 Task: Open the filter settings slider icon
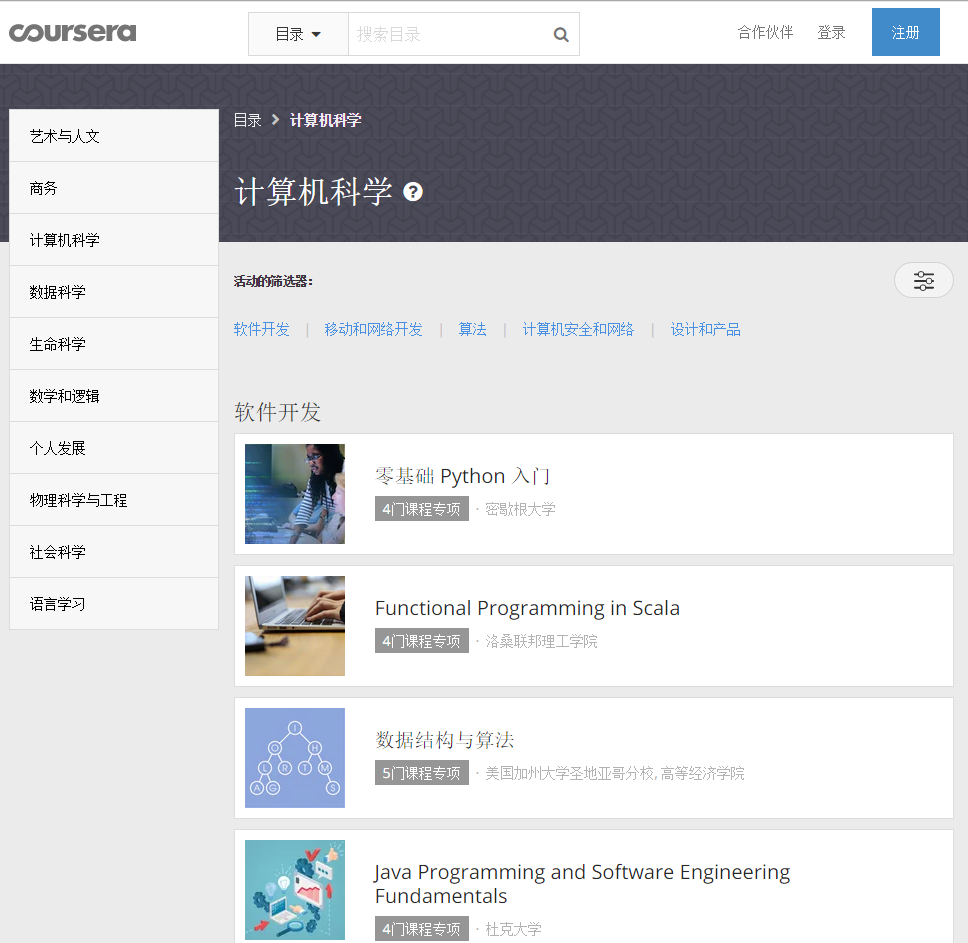point(924,281)
